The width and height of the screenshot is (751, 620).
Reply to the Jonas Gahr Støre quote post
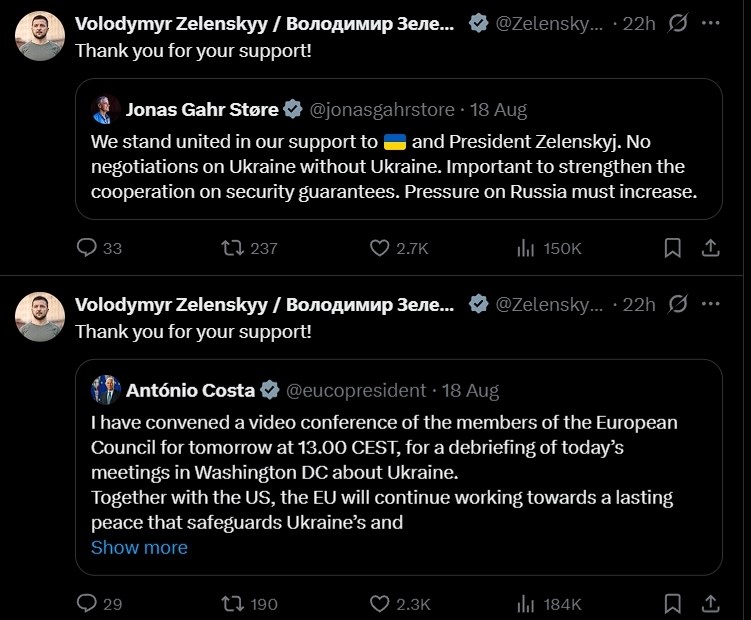point(87,247)
